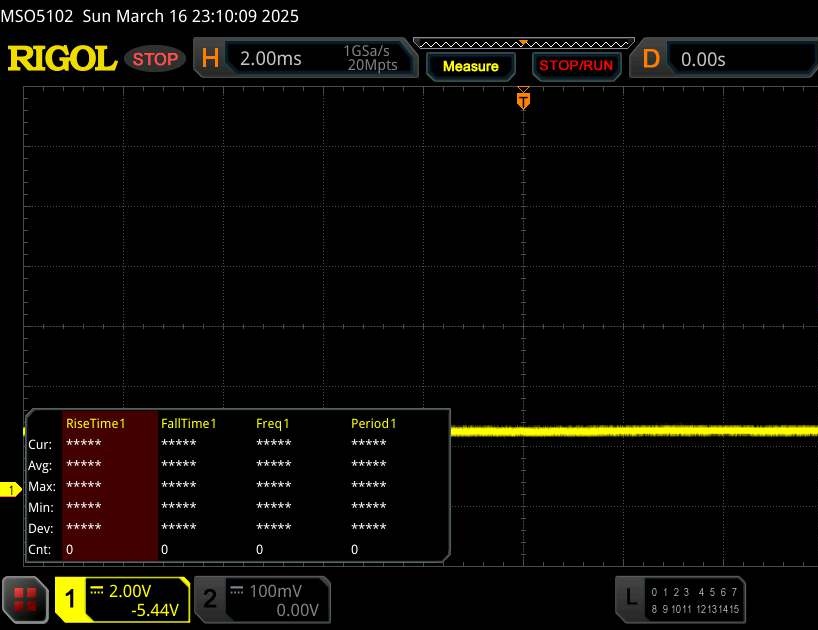This screenshot has width=818, height=630.
Task: Click the channel 1 offset -5.44V value
Action: click(155, 610)
